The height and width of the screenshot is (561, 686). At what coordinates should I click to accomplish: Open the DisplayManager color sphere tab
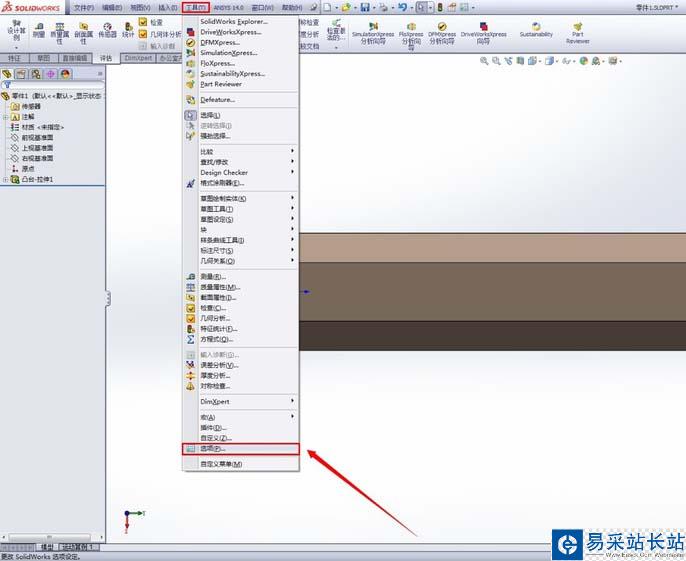[66, 74]
